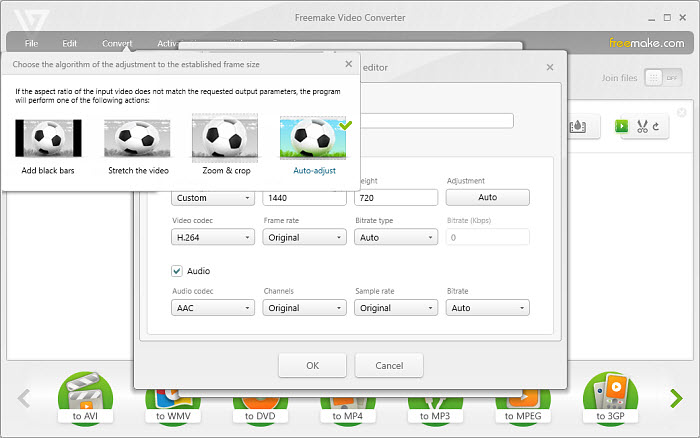Open the H.264 video codec dropdown

point(213,237)
